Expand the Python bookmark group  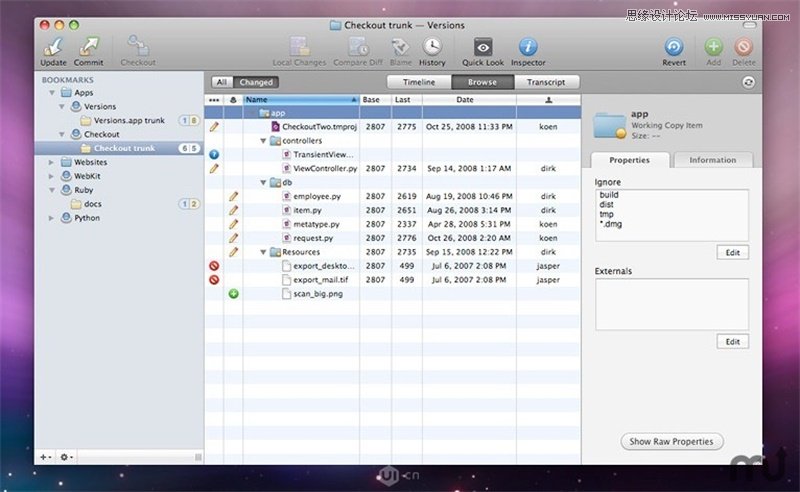coord(52,217)
